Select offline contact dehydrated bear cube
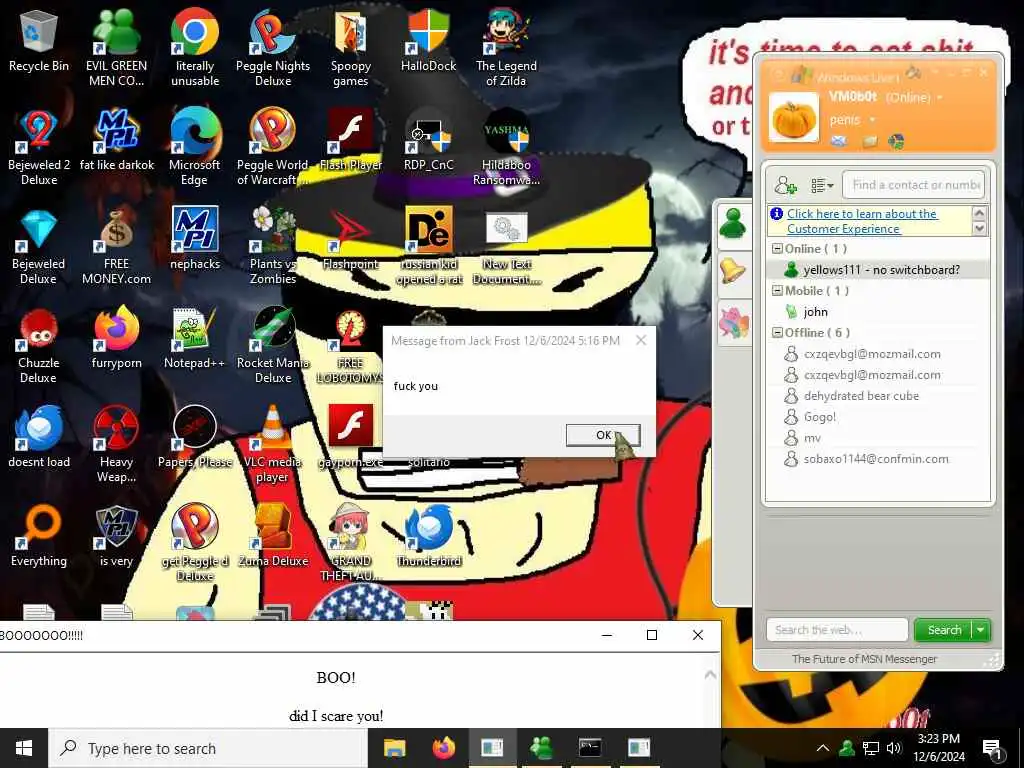The image size is (1024, 768). [878, 396]
